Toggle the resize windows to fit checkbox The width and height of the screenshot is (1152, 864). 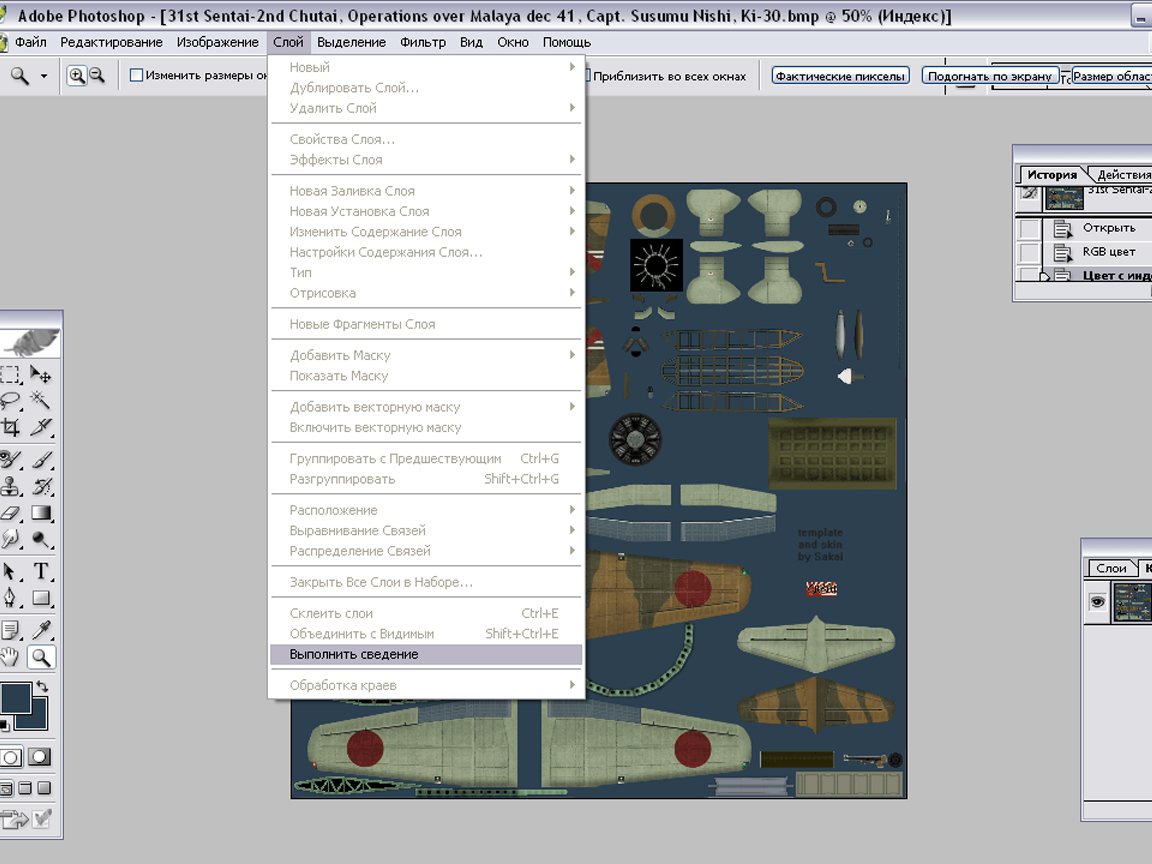(x=136, y=75)
